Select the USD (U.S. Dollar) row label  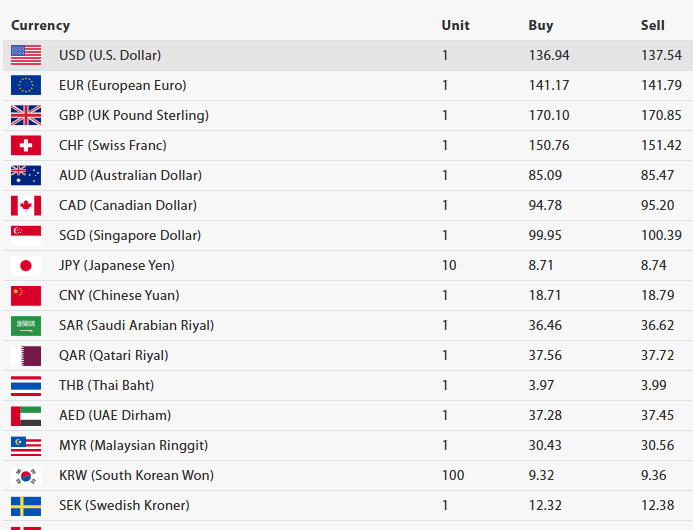point(110,55)
